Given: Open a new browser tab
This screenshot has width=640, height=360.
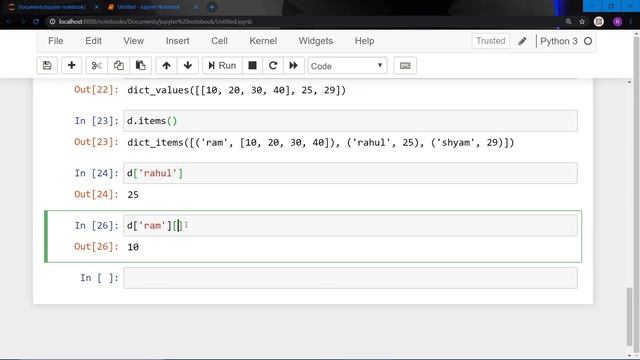Looking at the screenshot, I should [x=212, y=7].
